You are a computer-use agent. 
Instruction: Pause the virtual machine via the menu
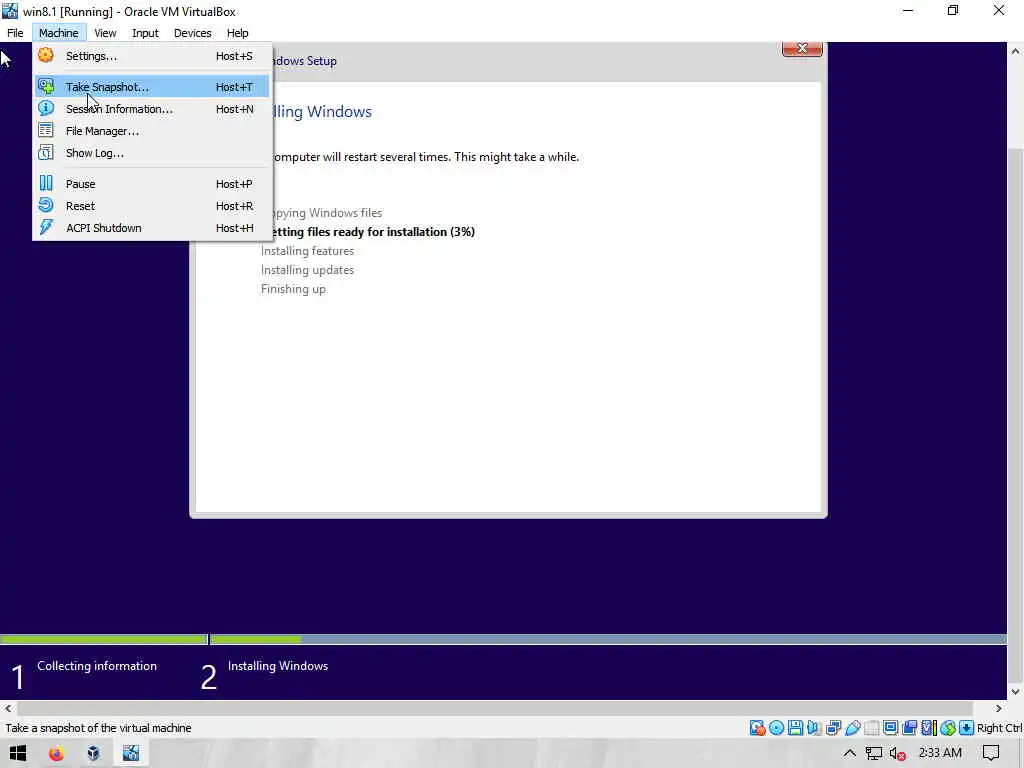pyautogui.click(x=152, y=184)
